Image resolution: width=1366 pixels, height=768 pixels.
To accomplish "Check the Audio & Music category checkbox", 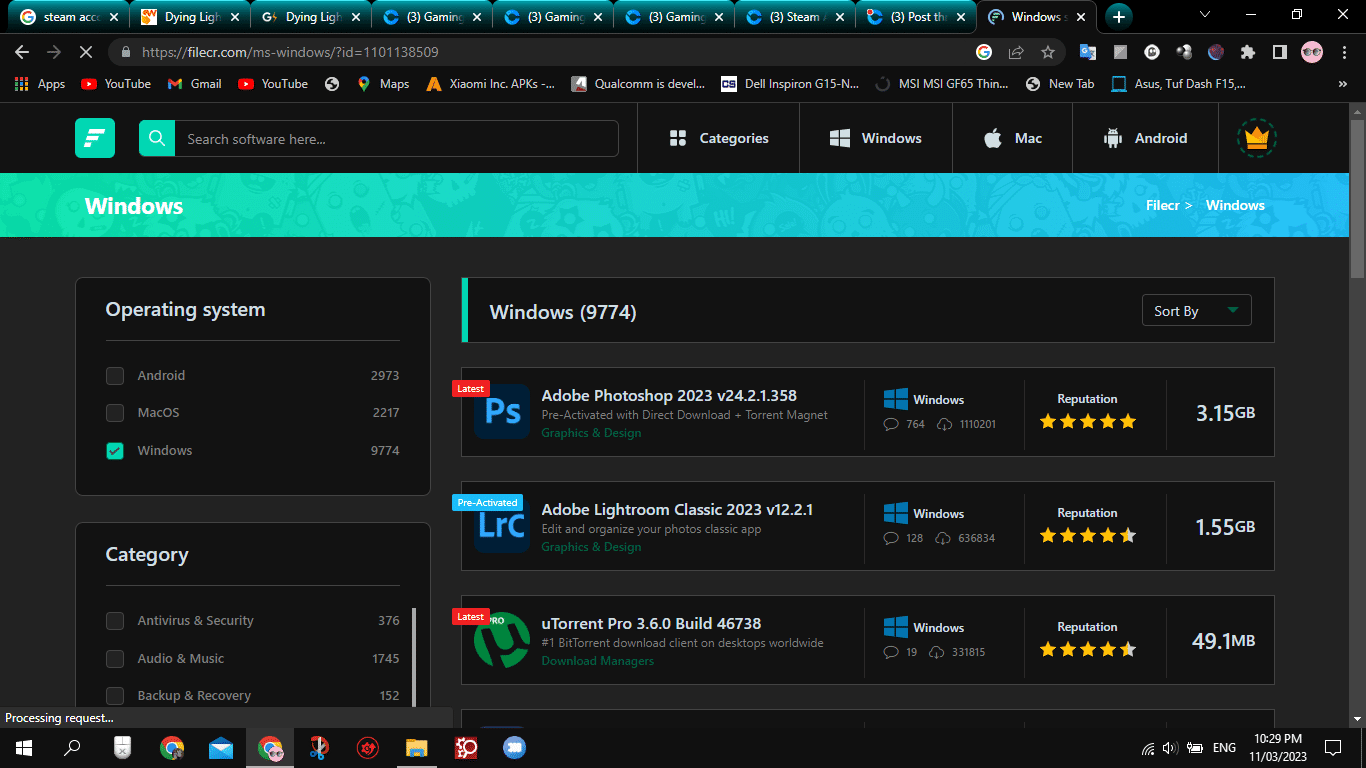I will pos(115,659).
